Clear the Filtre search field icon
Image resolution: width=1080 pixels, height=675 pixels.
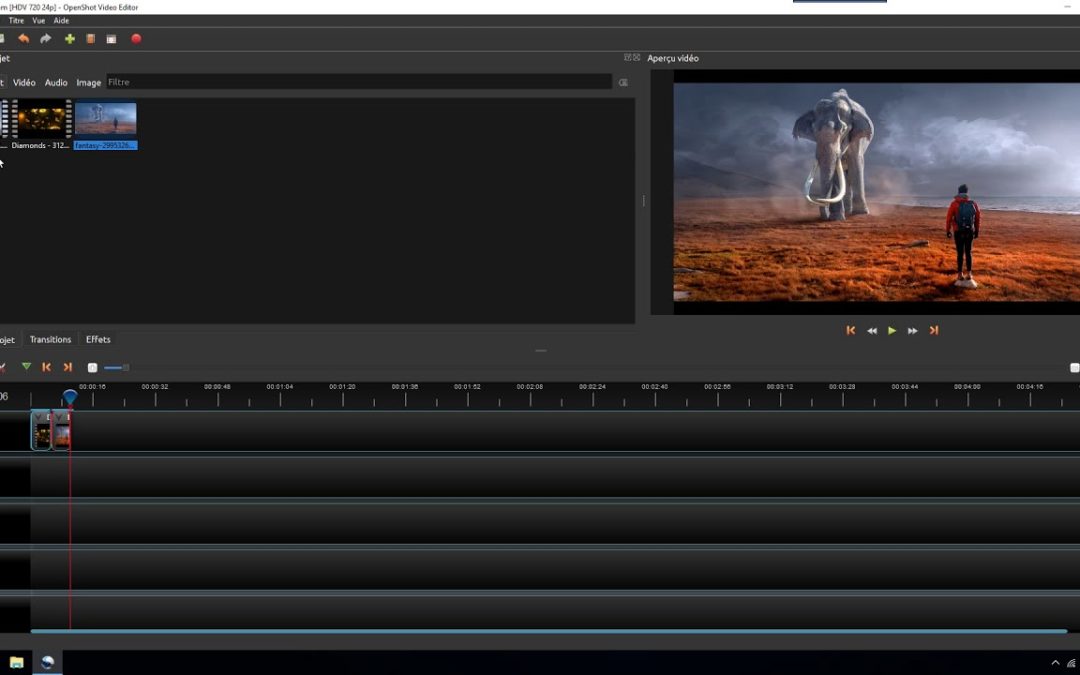(x=623, y=83)
